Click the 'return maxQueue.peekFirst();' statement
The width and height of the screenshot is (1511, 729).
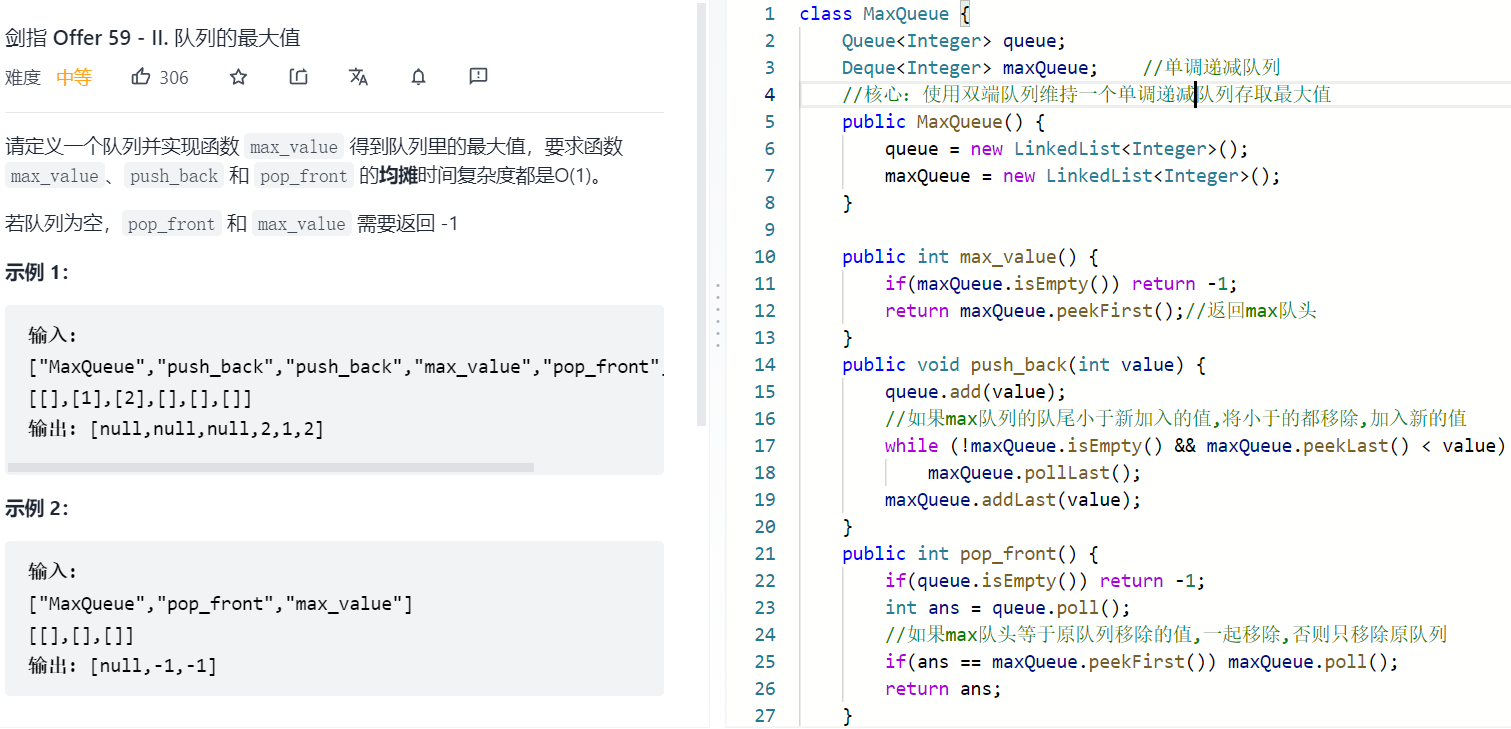click(1034, 311)
